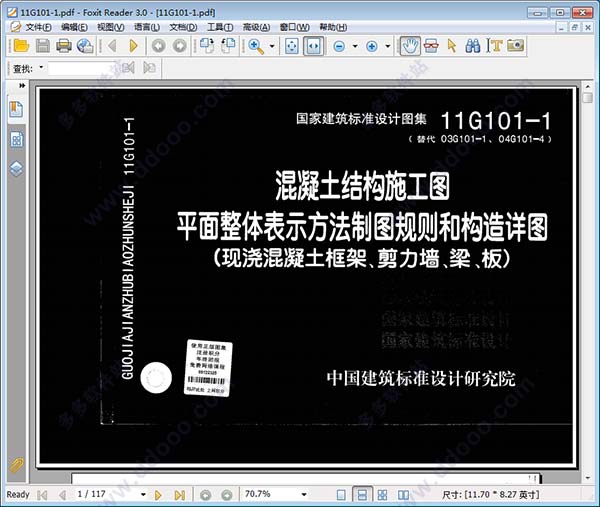Image resolution: width=600 pixels, height=507 pixels.
Task: Switch to single page layout view
Action: (341, 494)
